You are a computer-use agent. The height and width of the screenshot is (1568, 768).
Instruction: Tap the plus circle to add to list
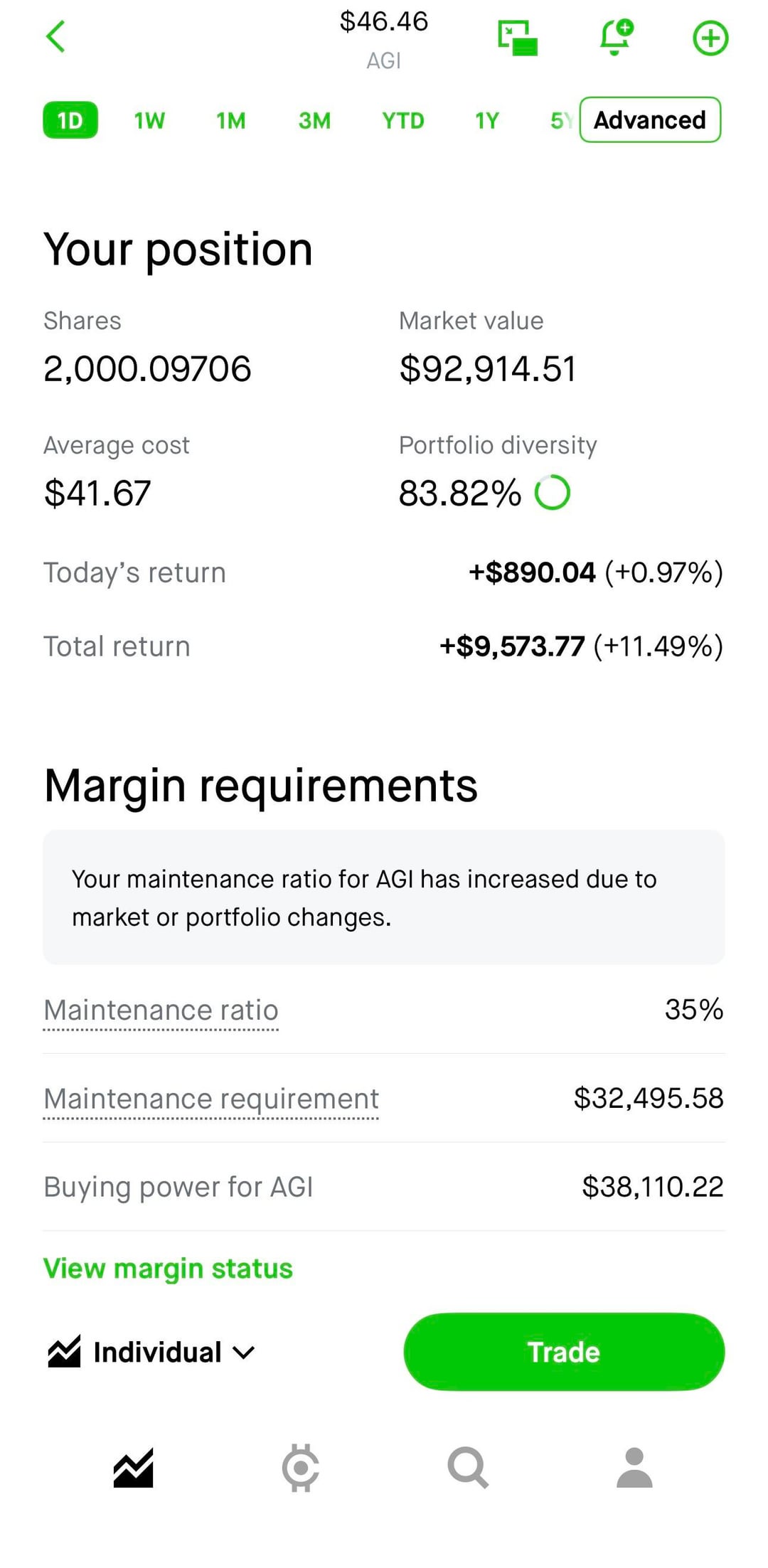[710, 38]
